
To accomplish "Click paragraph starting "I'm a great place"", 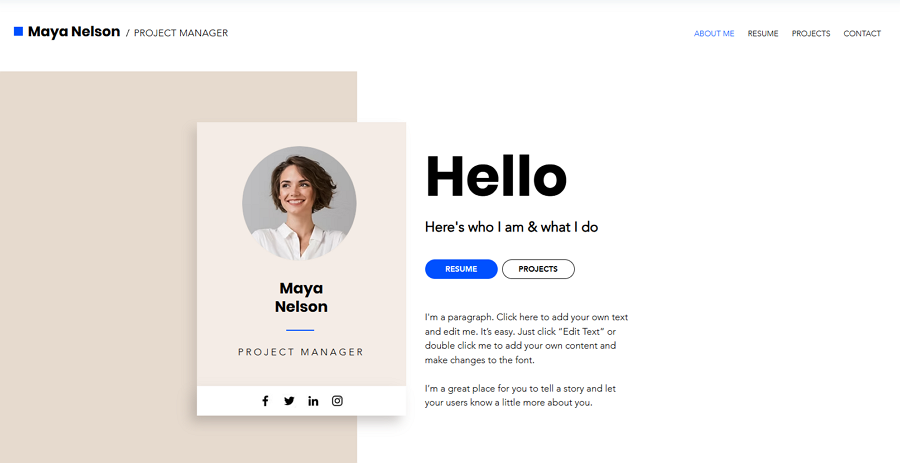I will 520,395.
